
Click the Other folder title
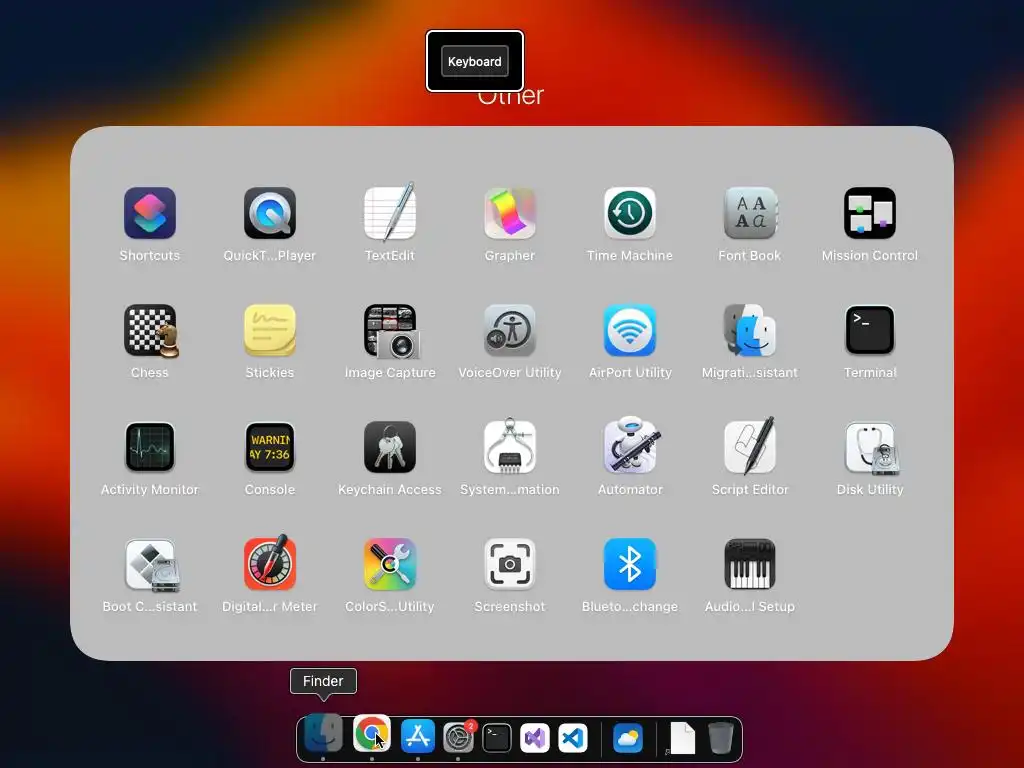(x=510, y=95)
